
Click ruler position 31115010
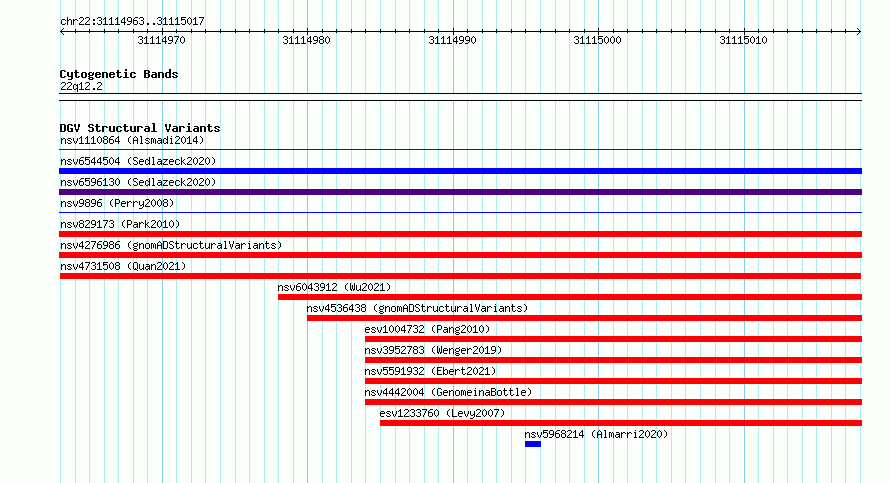(x=744, y=40)
